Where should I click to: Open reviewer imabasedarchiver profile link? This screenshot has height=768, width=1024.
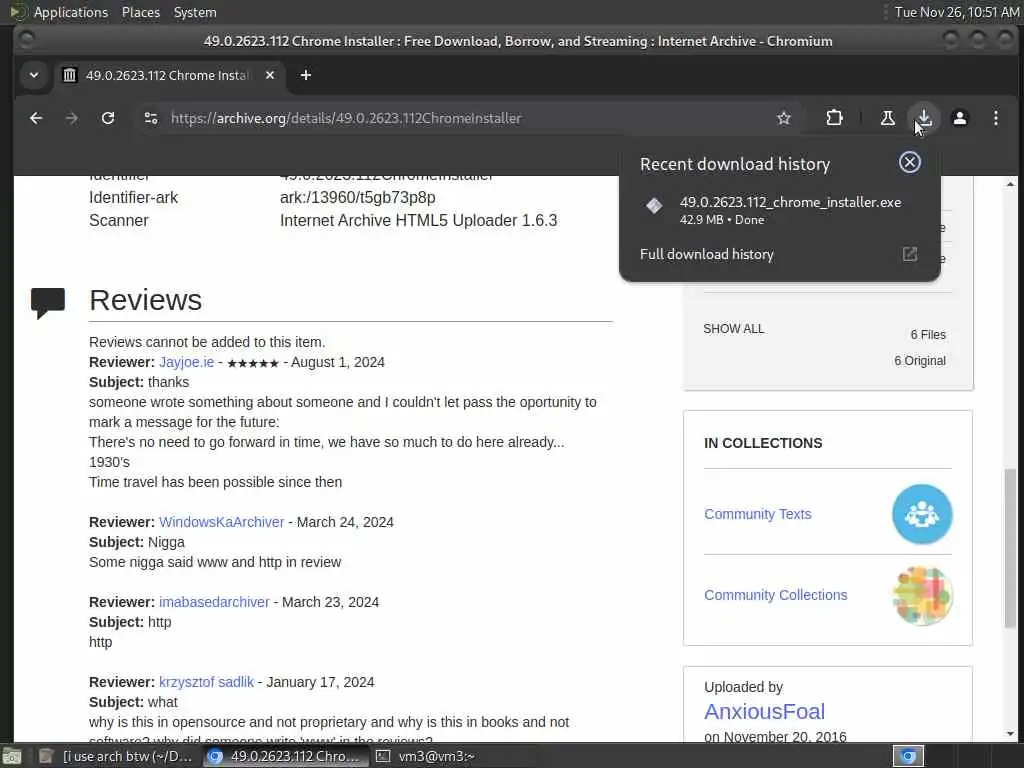point(214,602)
